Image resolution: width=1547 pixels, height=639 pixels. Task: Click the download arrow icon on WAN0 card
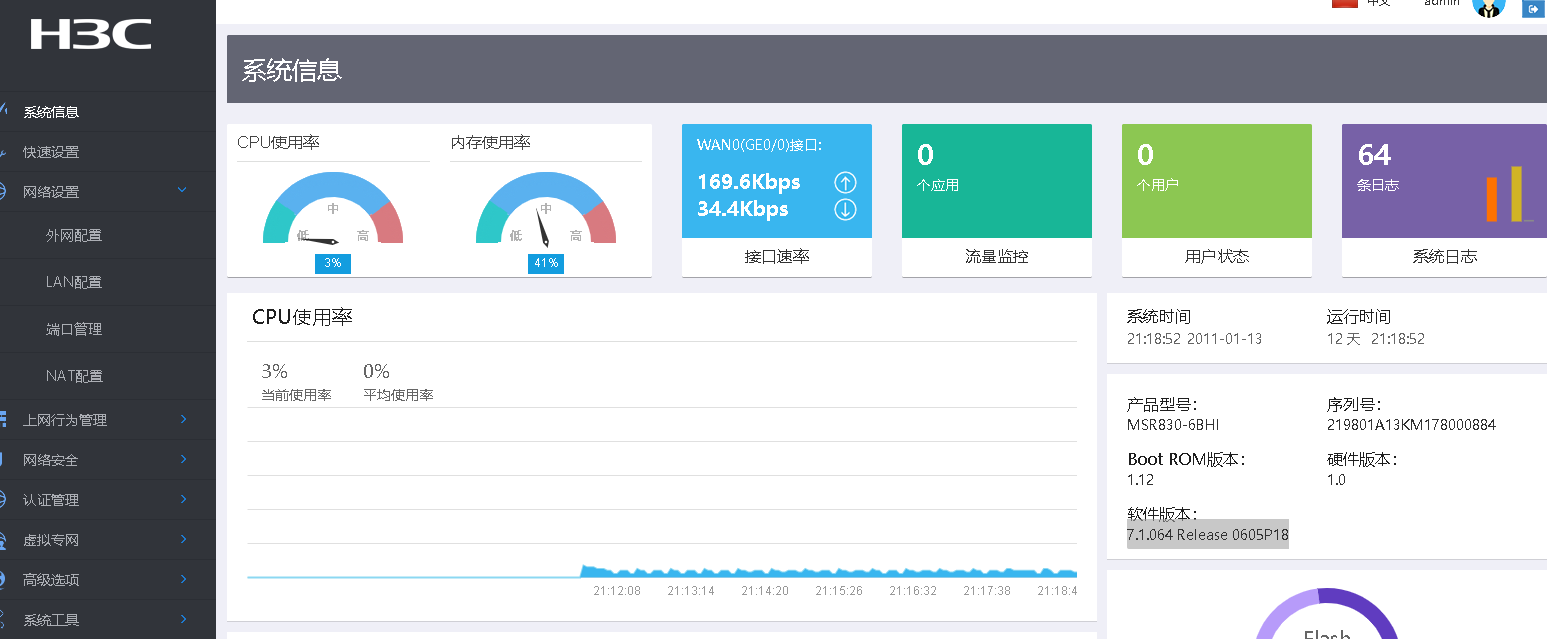tap(845, 209)
